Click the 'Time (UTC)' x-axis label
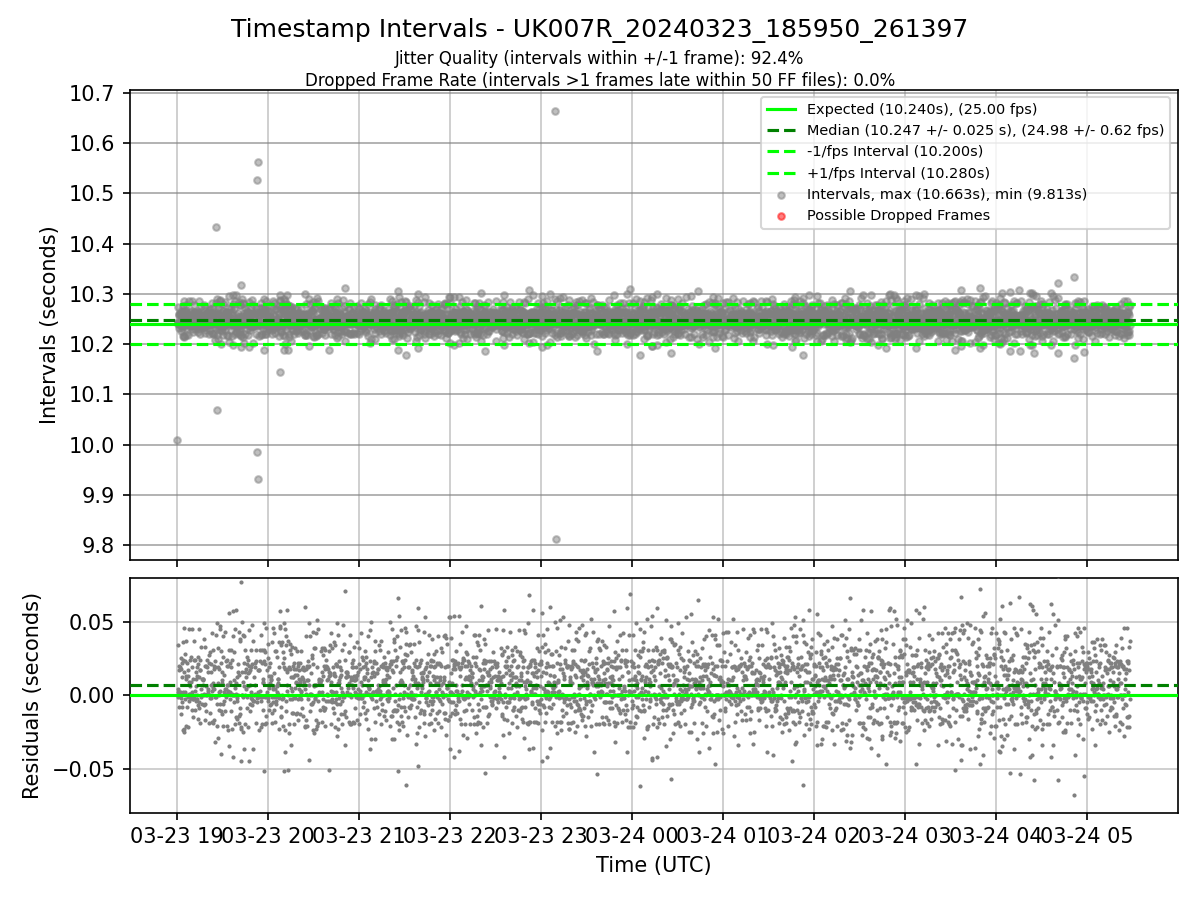The width and height of the screenshot is (1200, 900). (x=653, y=865)
